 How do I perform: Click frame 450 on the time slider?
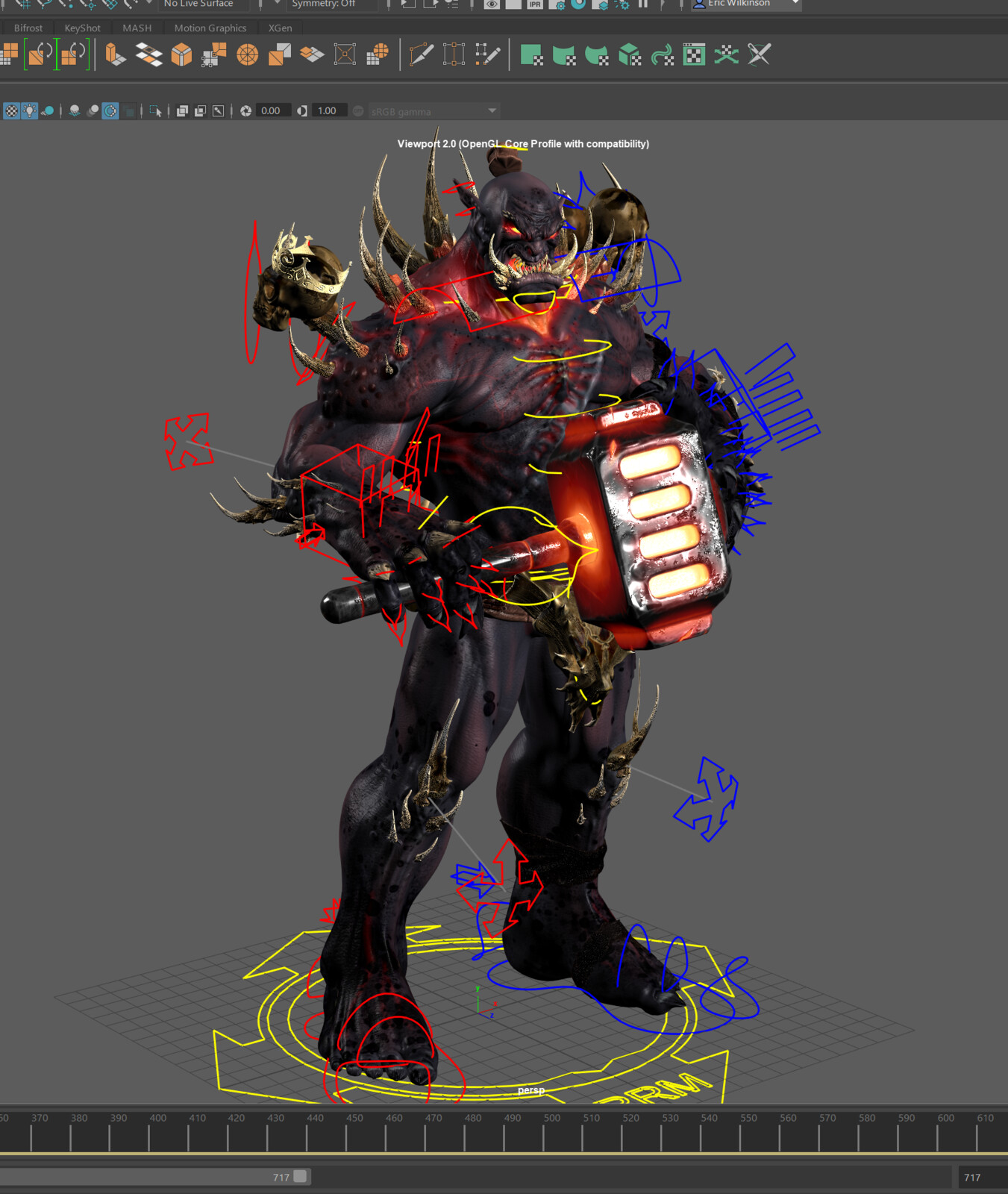point(354,1118)
